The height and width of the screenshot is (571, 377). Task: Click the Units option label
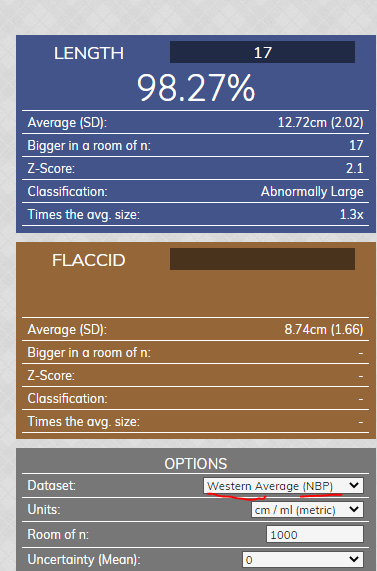pyautogui.click(x=44, y=509)
